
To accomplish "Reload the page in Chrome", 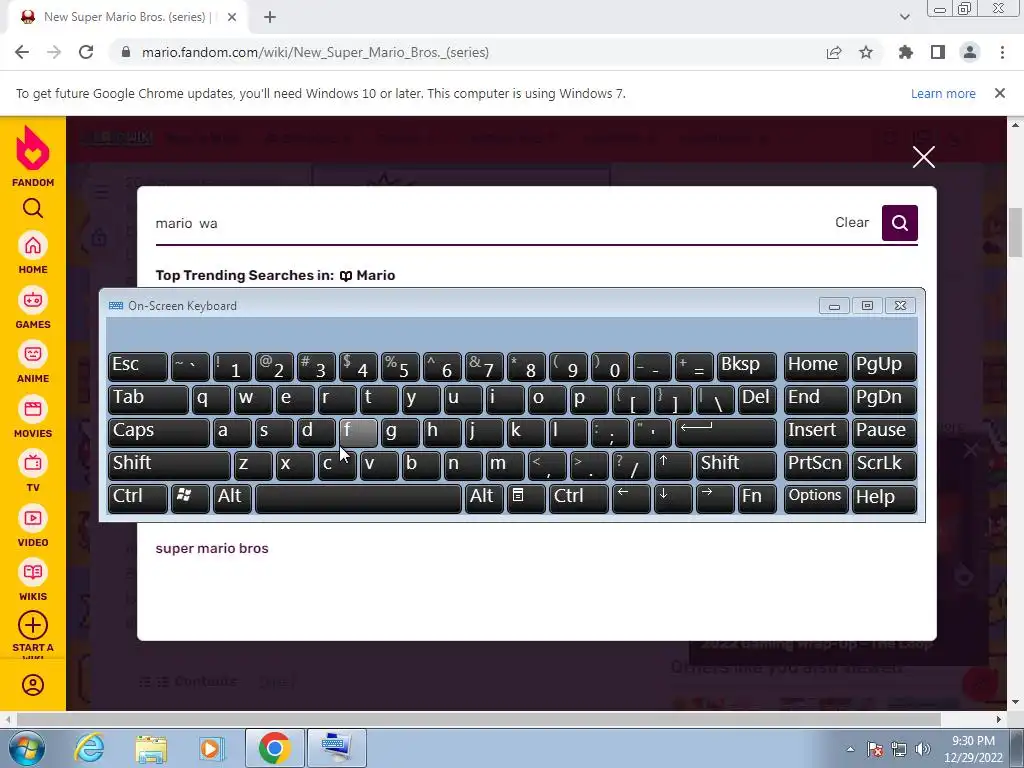I will coord(86,52).
